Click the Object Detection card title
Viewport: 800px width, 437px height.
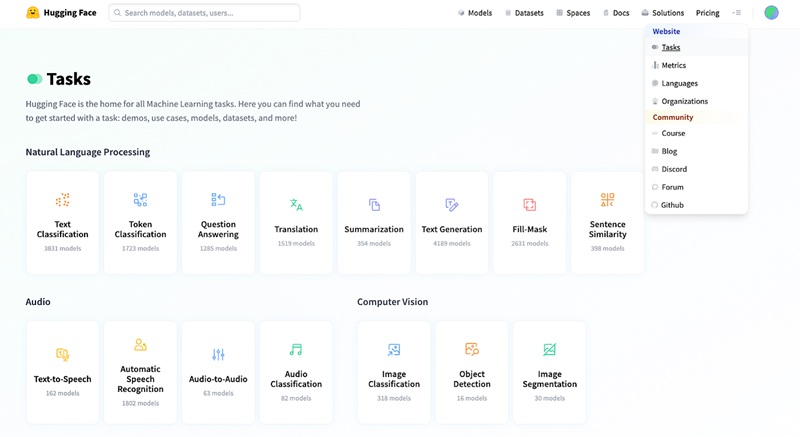coord(472,379)
